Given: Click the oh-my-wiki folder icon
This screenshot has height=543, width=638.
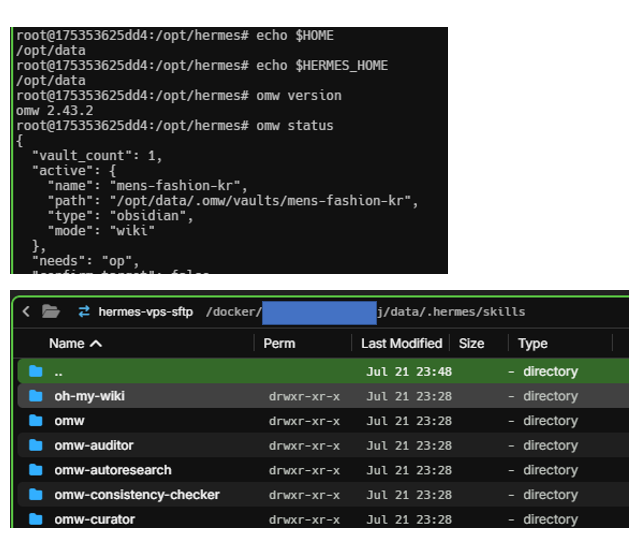Looking at the screenshot, I should (x=36, y=396).
